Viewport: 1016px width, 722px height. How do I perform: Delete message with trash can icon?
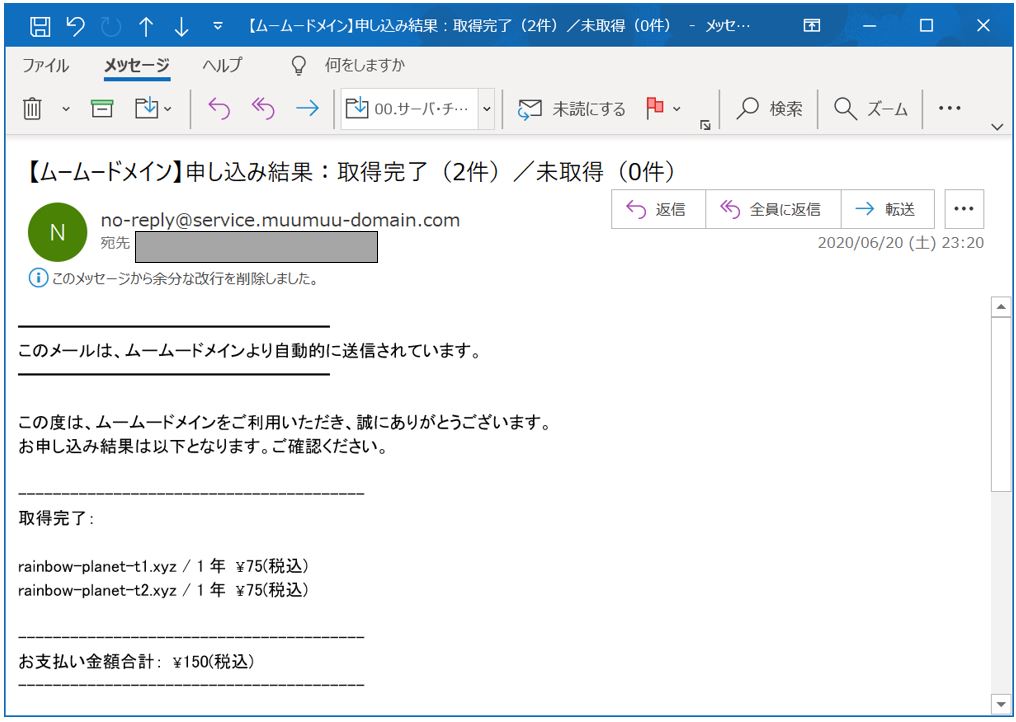pyautogui.click(x=32, y=108)
